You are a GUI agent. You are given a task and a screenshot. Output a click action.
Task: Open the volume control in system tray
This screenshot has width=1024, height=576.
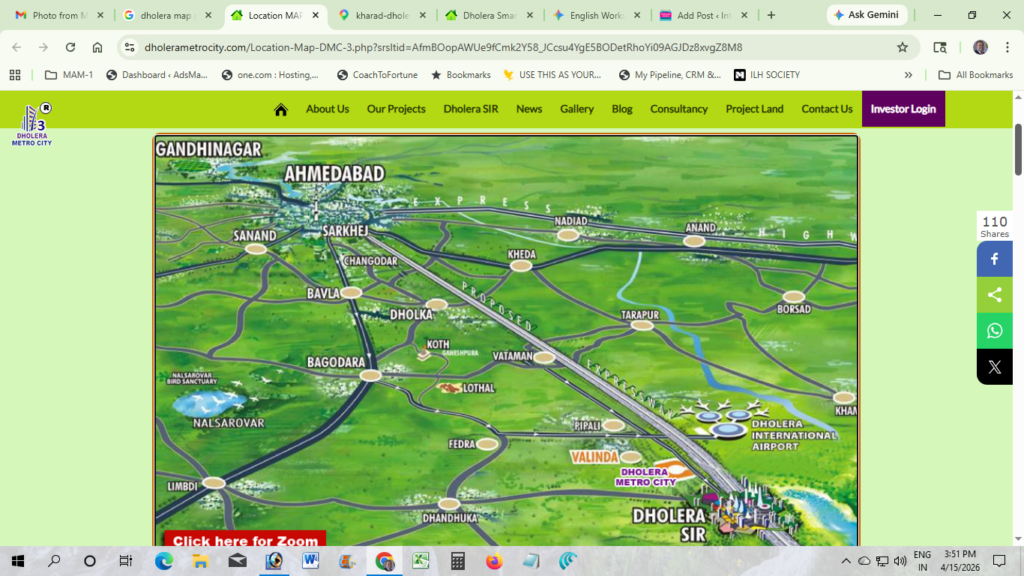(x=900, y=561)
